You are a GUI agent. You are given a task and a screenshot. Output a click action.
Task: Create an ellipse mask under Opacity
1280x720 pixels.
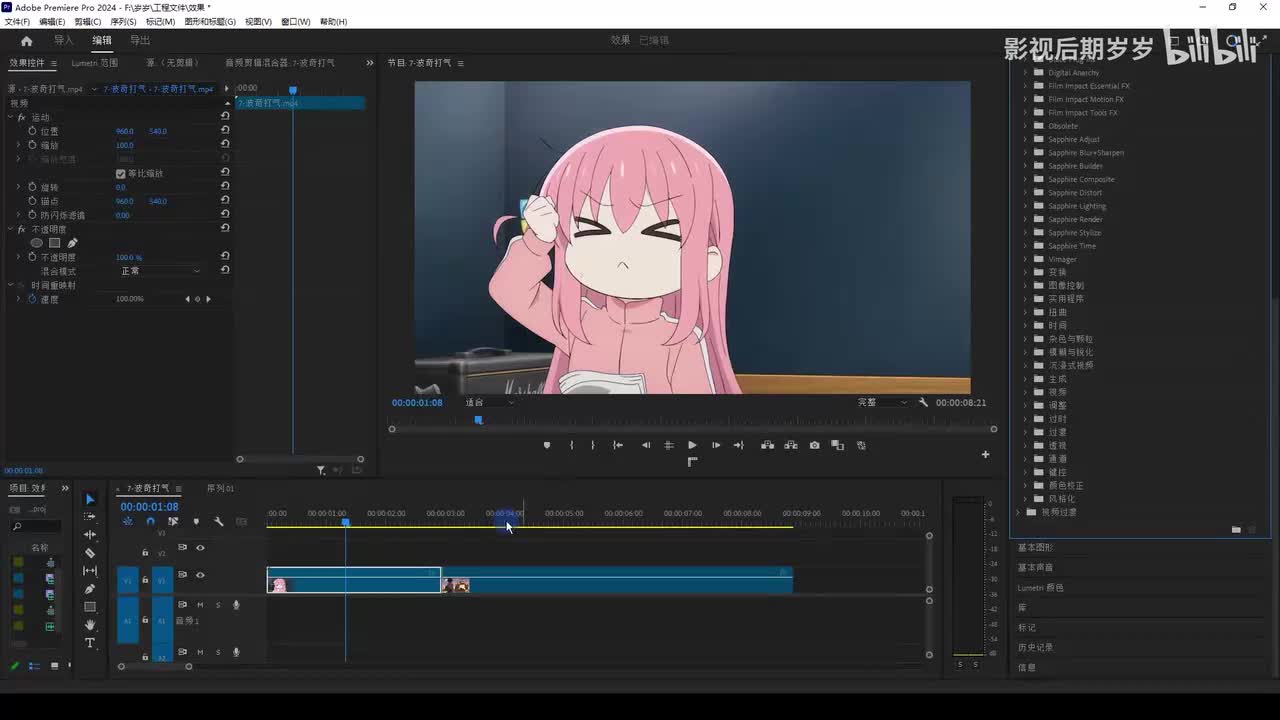click(x=37, y=243)
